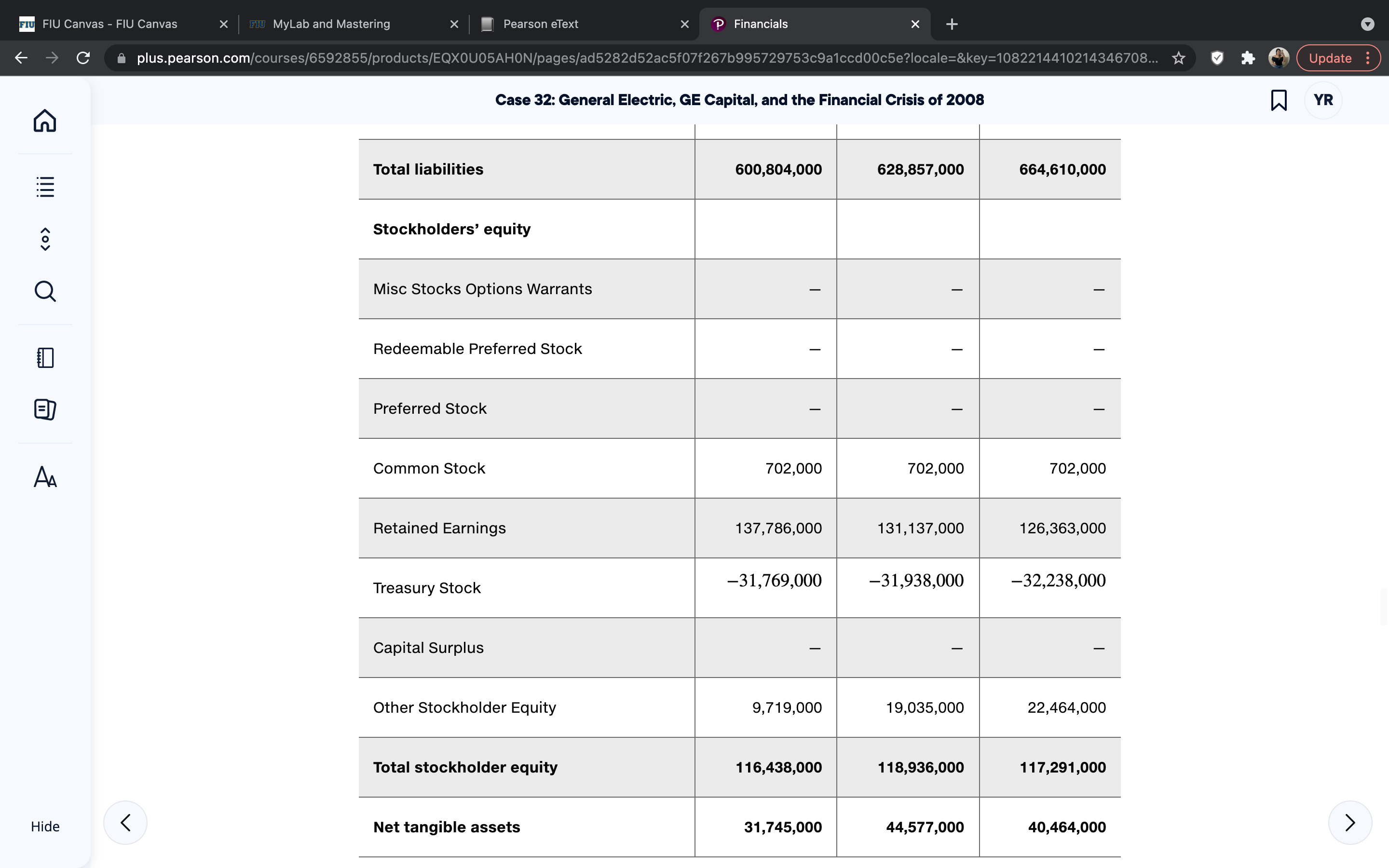Open the browser extensions puzzle icon
This screenshot has height=868, width=1389.
1247,58
